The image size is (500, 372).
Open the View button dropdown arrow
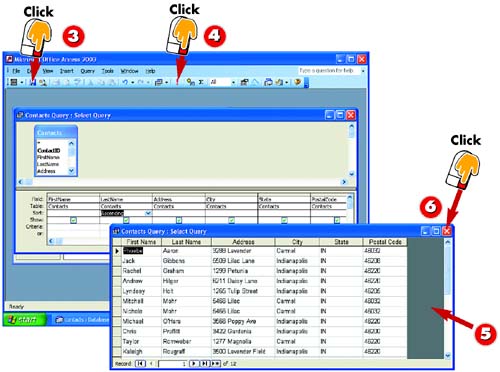(22, 82)
